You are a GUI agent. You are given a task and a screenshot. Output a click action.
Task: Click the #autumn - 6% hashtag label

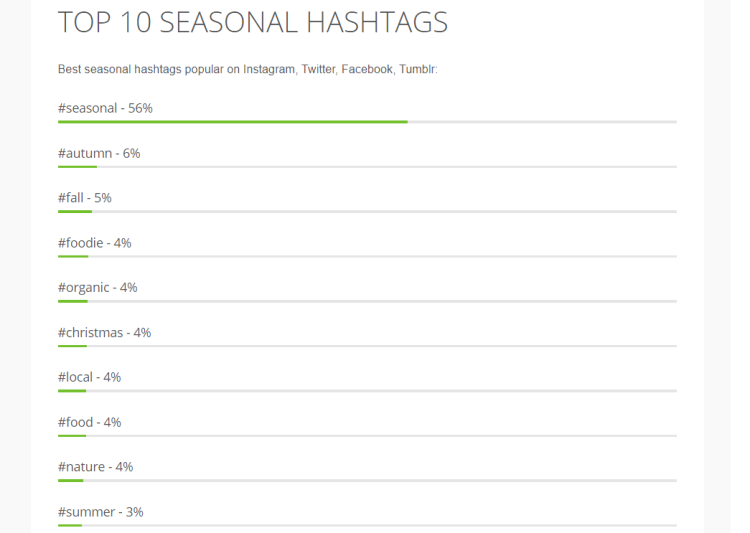point(99,153)
